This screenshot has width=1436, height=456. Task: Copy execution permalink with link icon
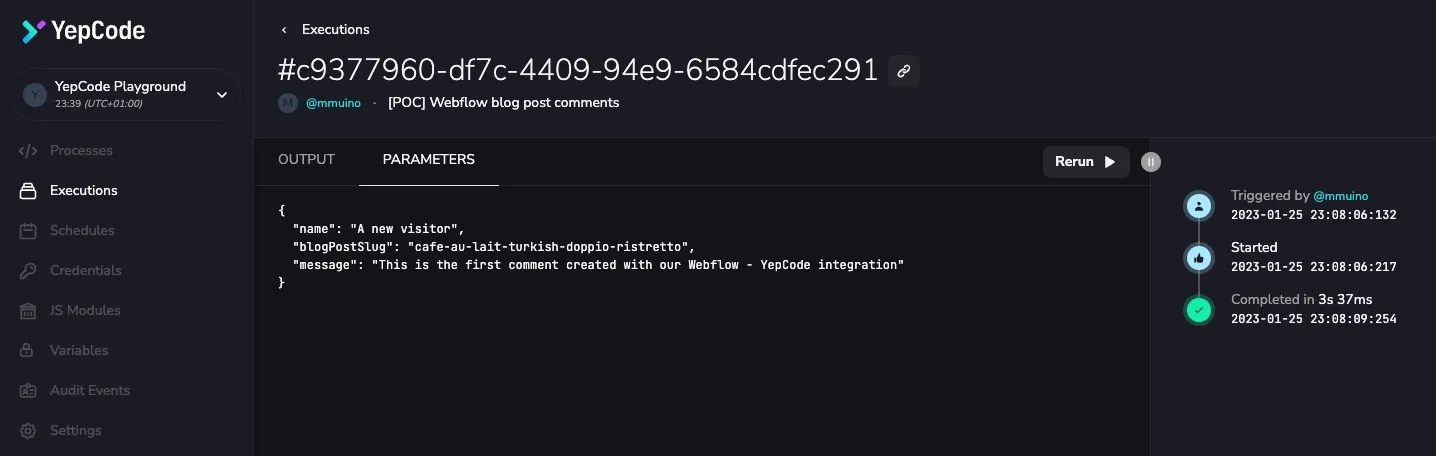903,71
